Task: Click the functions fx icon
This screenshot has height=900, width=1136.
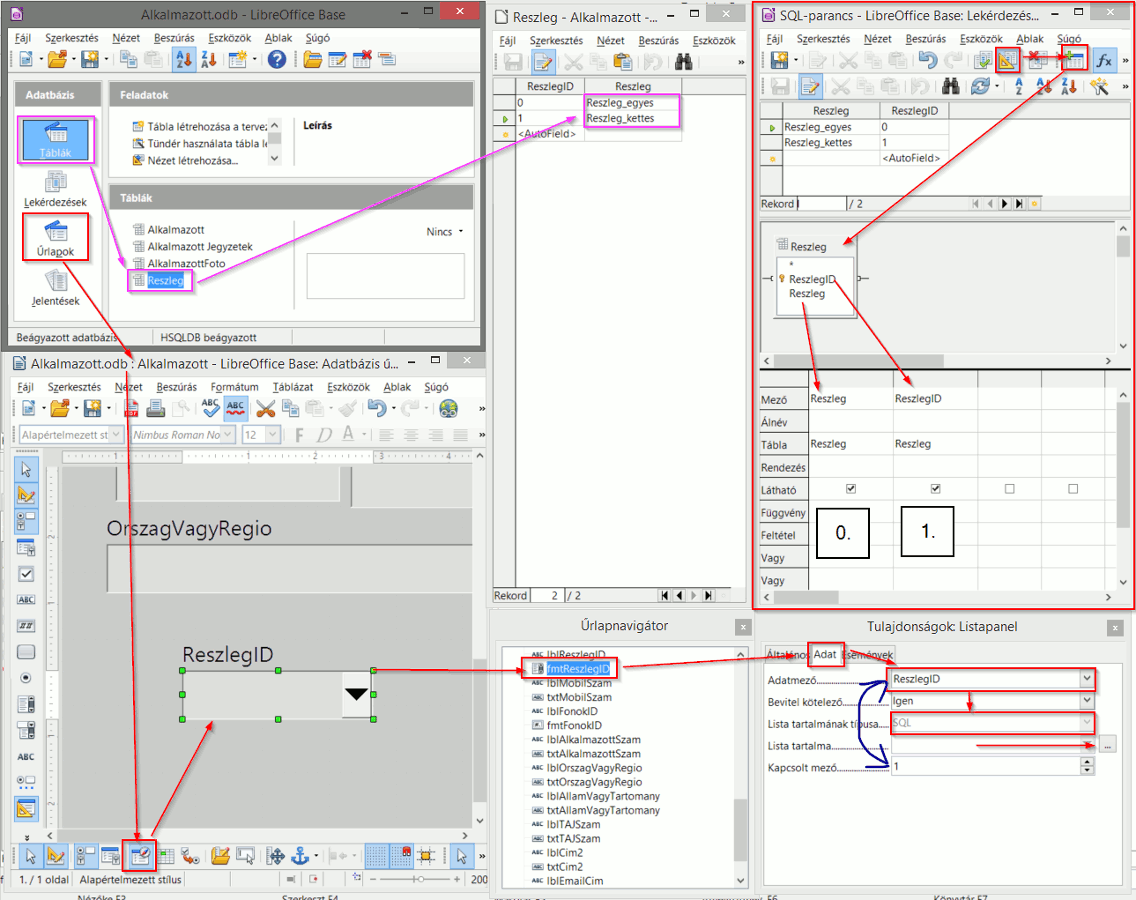Action: [x=1104, y=60]
